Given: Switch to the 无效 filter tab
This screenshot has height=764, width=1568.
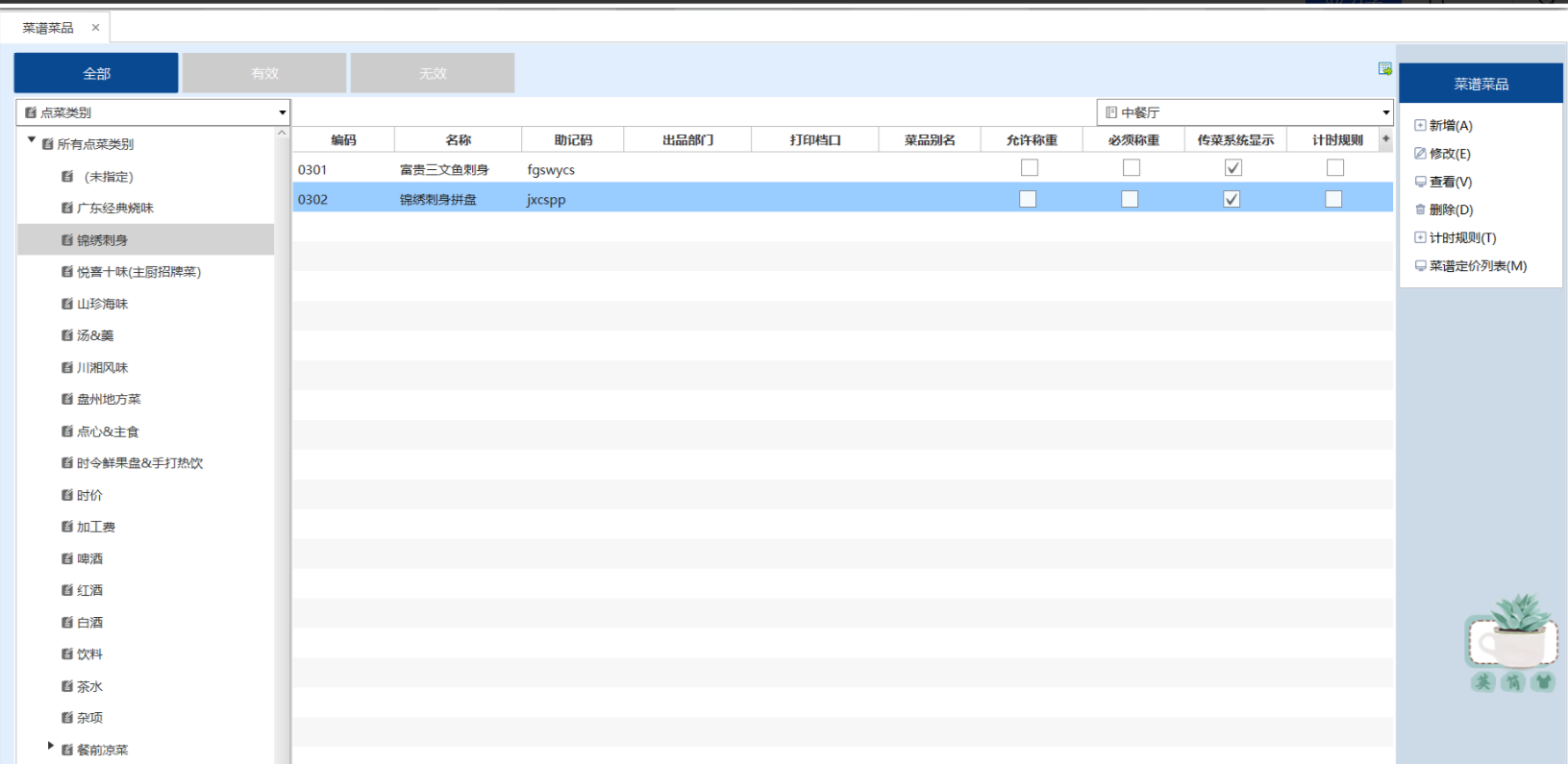Looking at the screenshot, I should 433,73.
